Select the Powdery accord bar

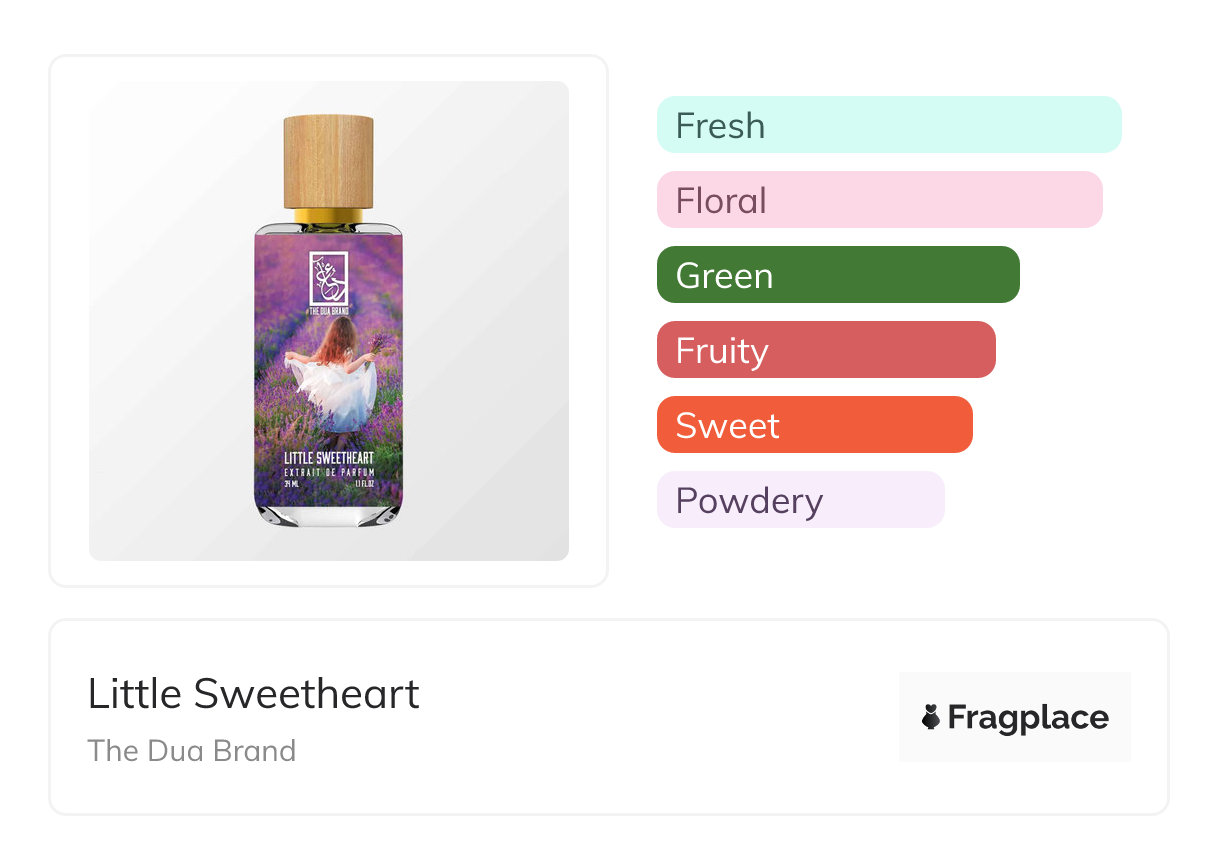click(x=800, y=500)
